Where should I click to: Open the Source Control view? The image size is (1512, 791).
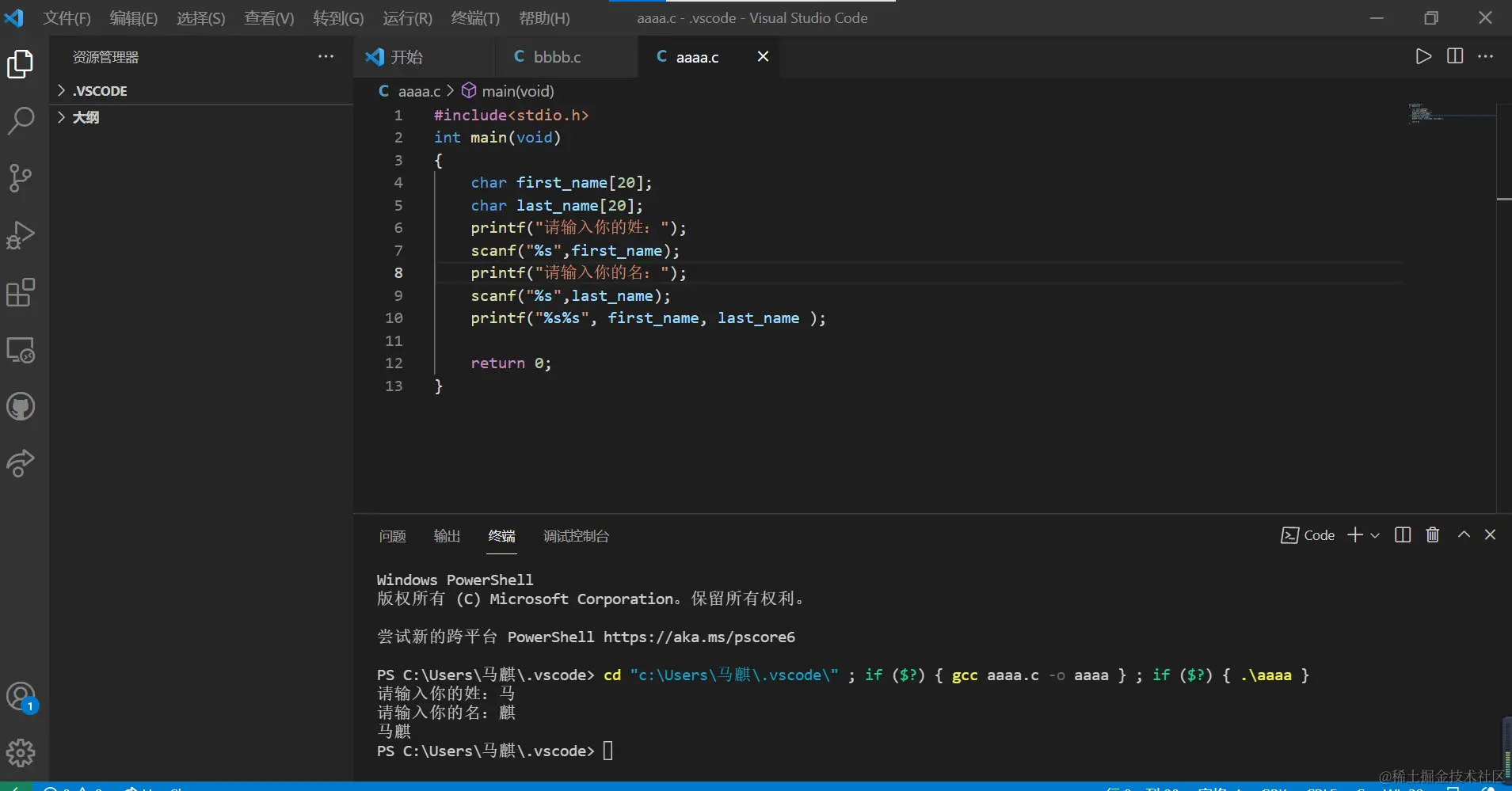coord(21,177)
